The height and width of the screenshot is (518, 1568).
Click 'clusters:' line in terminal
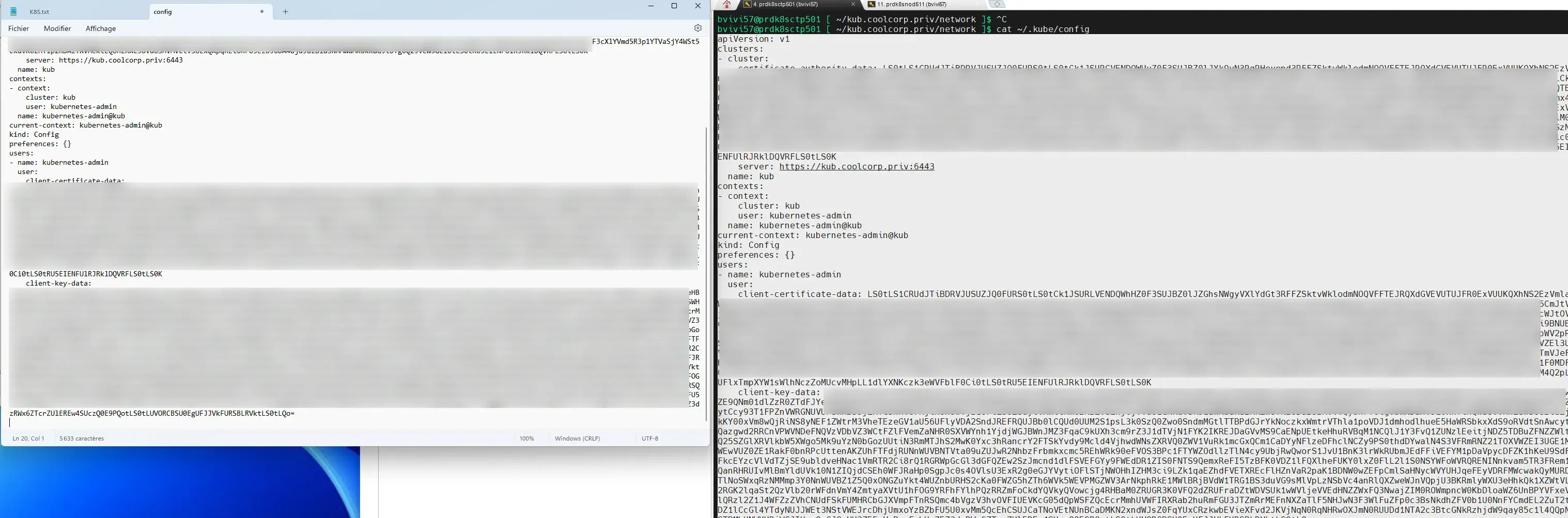click(740, 49)
